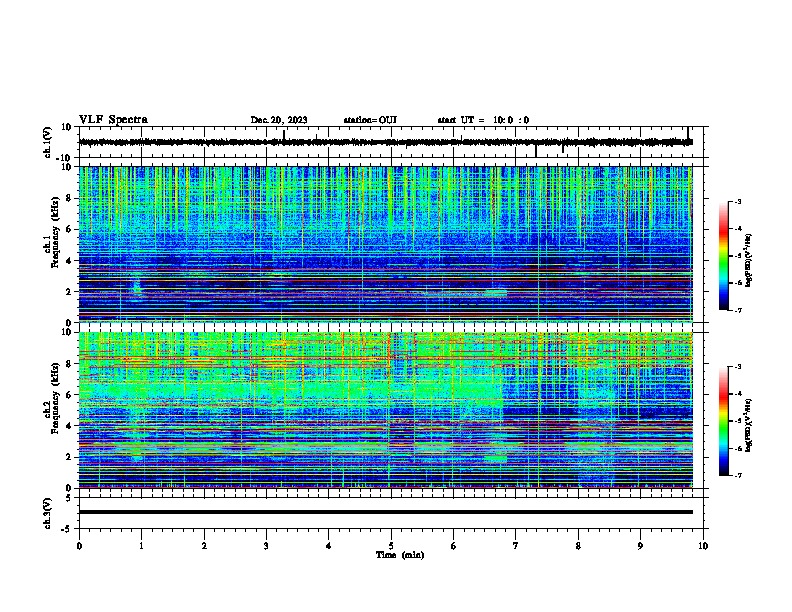Click the '8' kHz tick on ch.1 axis

click(x=69, y=198)
